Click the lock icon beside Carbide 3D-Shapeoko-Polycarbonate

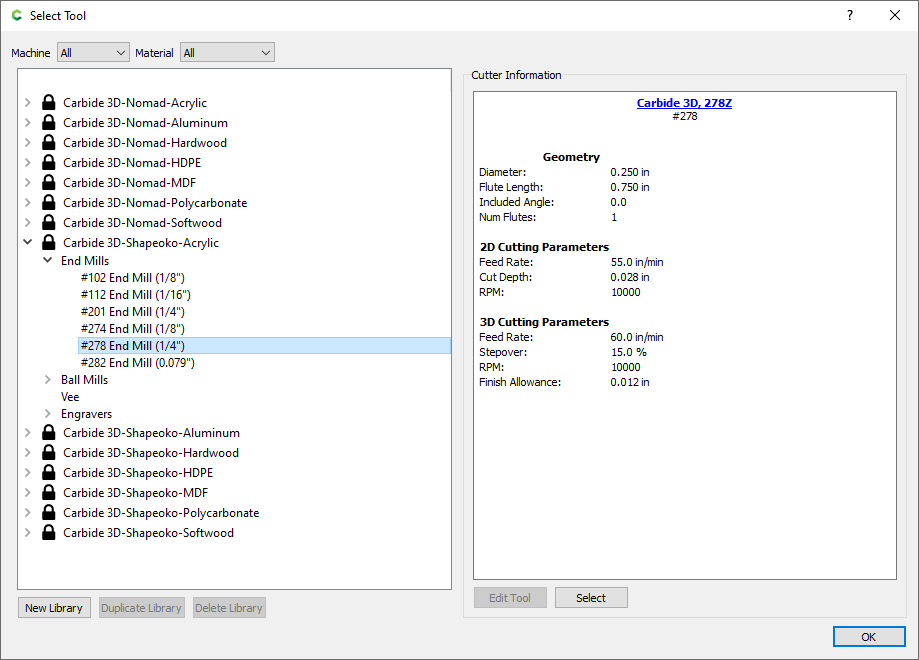(49, 512)
